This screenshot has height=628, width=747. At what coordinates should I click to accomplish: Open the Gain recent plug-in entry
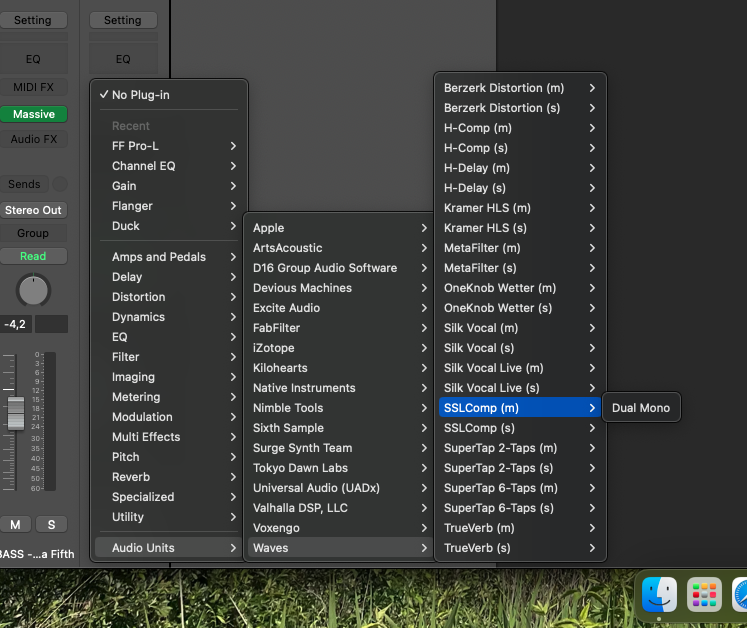169,186
